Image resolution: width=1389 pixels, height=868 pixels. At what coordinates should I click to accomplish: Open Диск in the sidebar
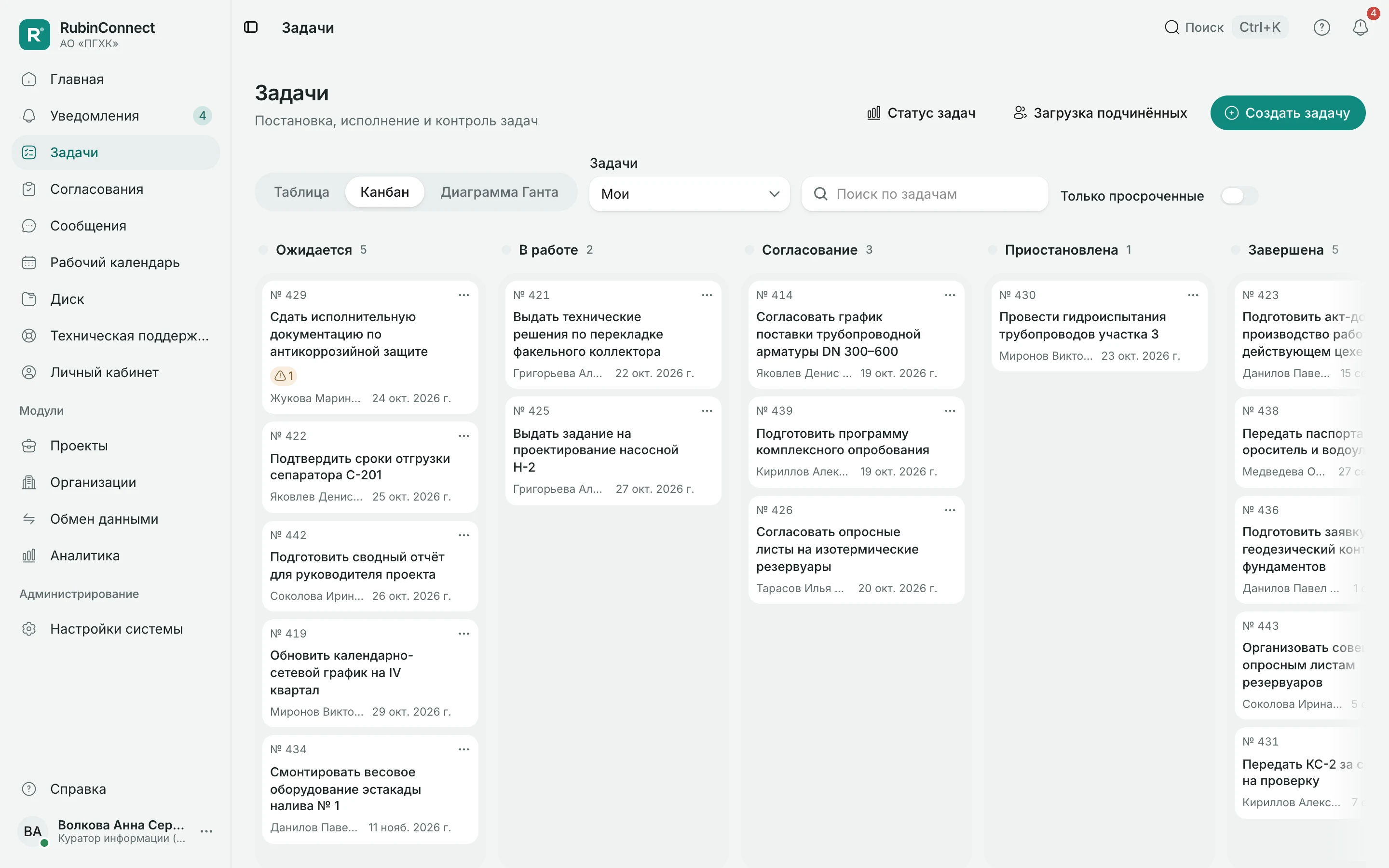116,299
